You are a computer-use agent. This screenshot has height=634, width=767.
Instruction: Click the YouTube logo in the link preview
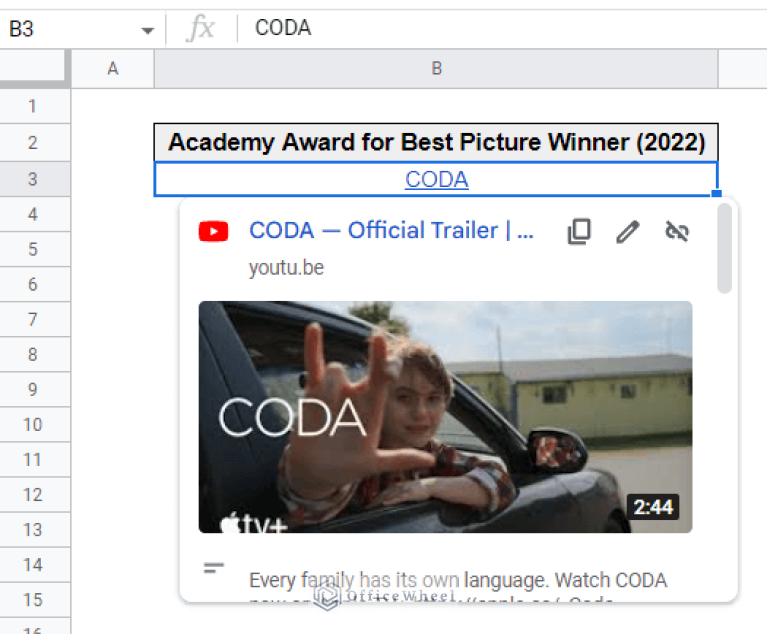click(213, 231)
